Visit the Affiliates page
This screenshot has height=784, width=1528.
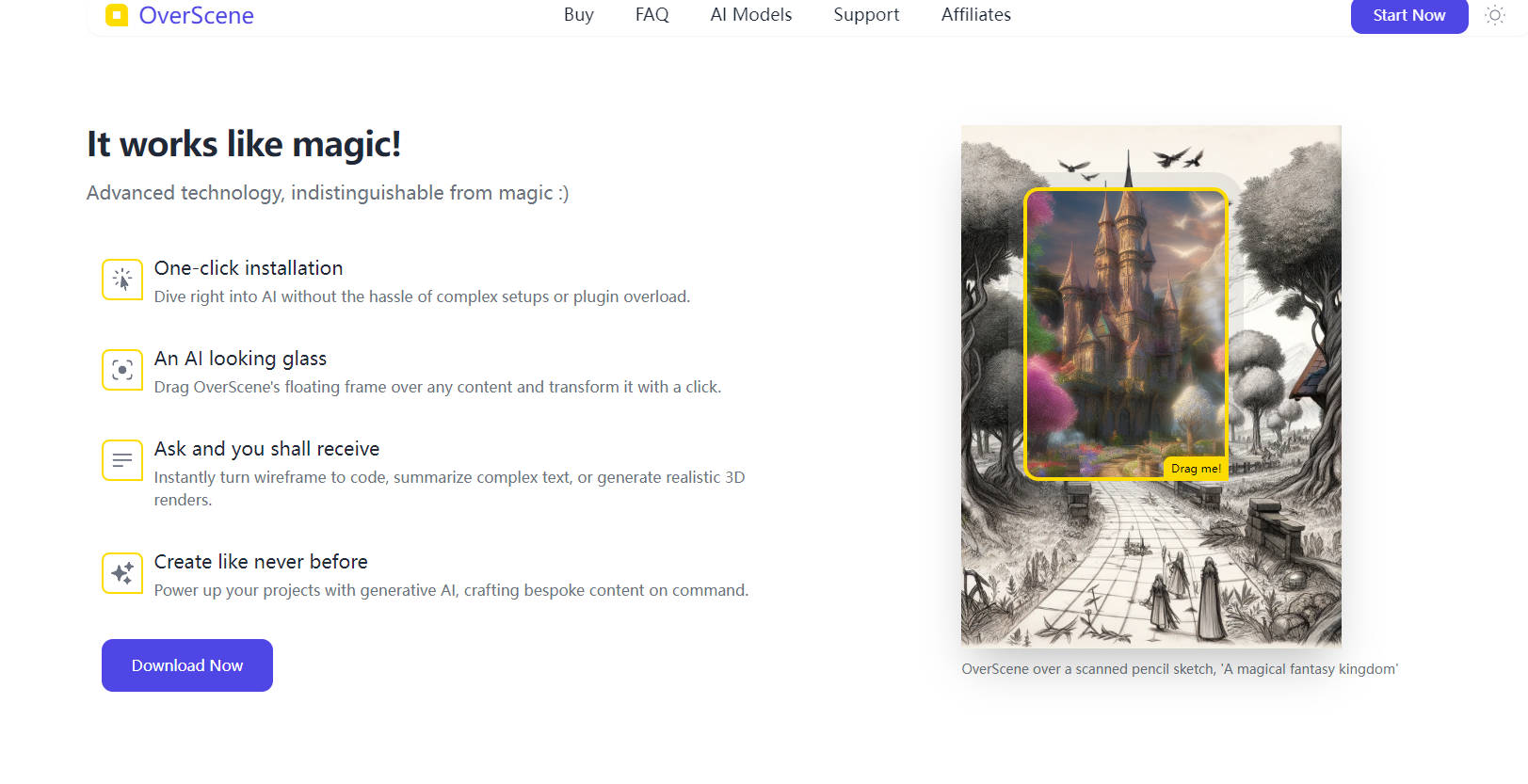click(x=976, y=15)
